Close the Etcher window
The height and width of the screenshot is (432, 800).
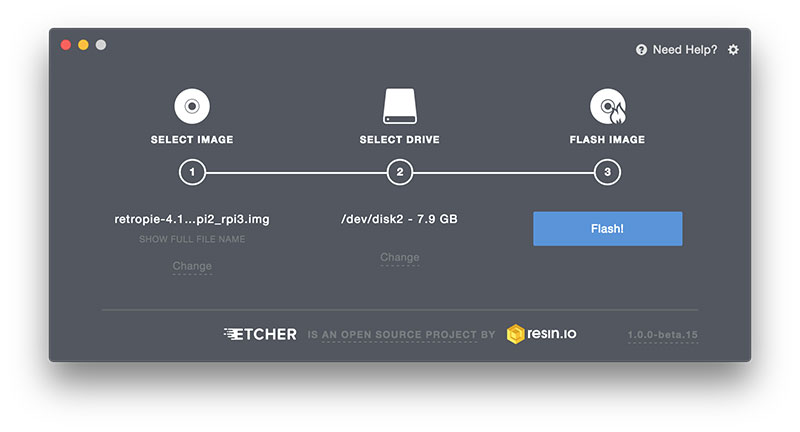click(66, 45)
